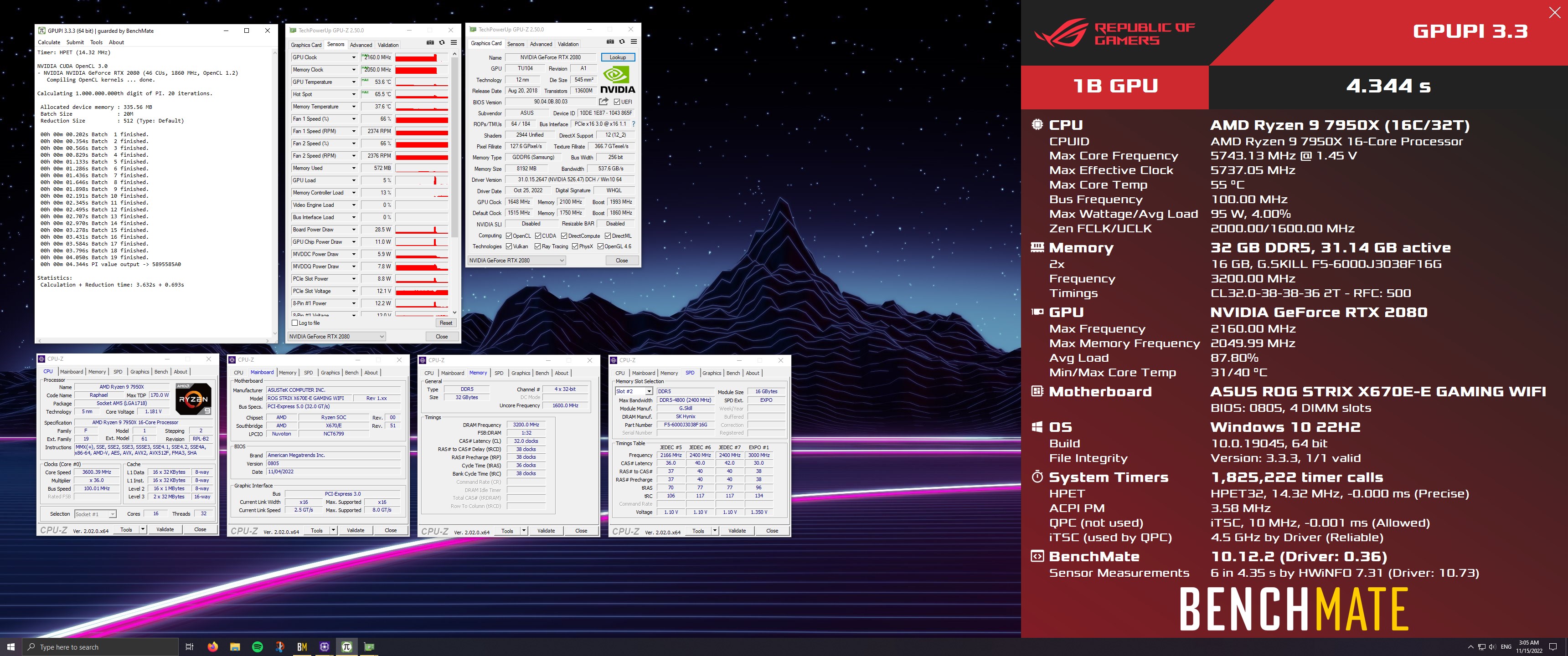1568x656 pixels.
Task: Open the Tools dropdown arrow in CPU-Z SPD window
Action: point(715,531)
